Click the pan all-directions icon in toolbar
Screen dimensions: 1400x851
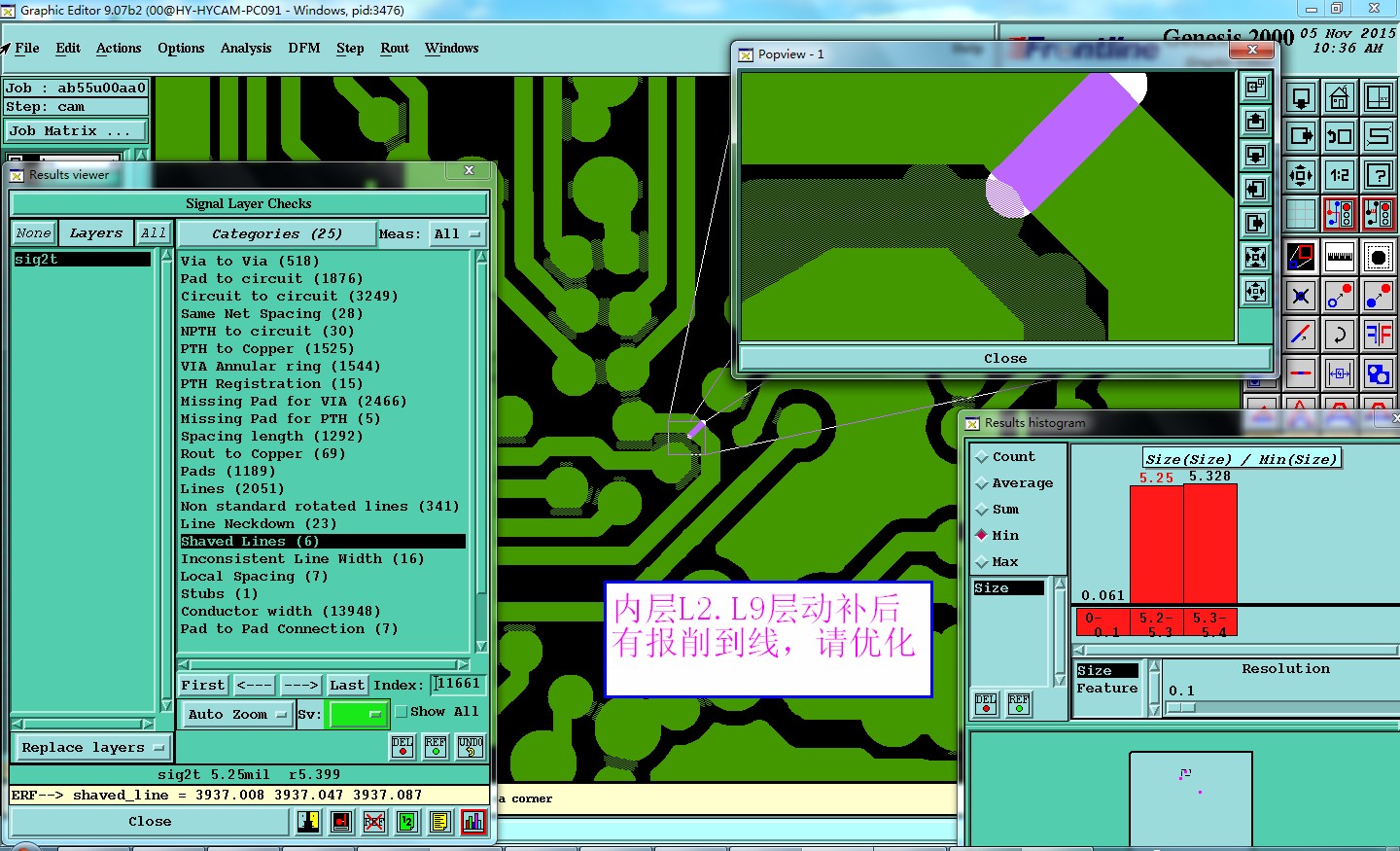[1301, 175]
